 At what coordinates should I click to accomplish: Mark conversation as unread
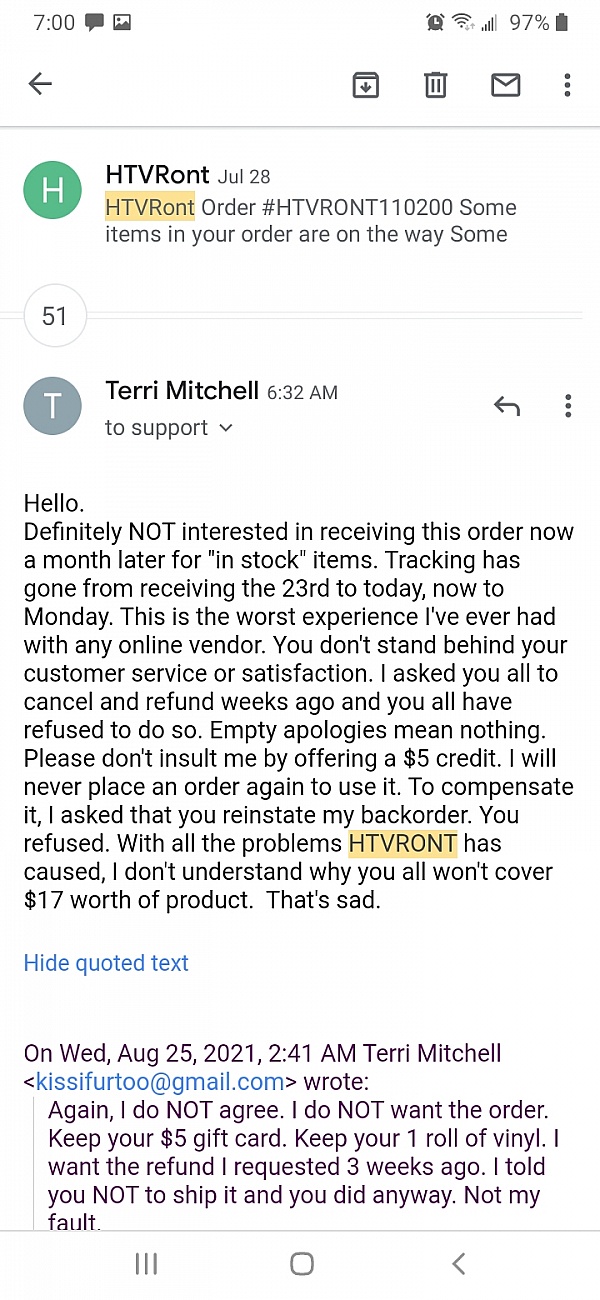[x=506, y=85]
